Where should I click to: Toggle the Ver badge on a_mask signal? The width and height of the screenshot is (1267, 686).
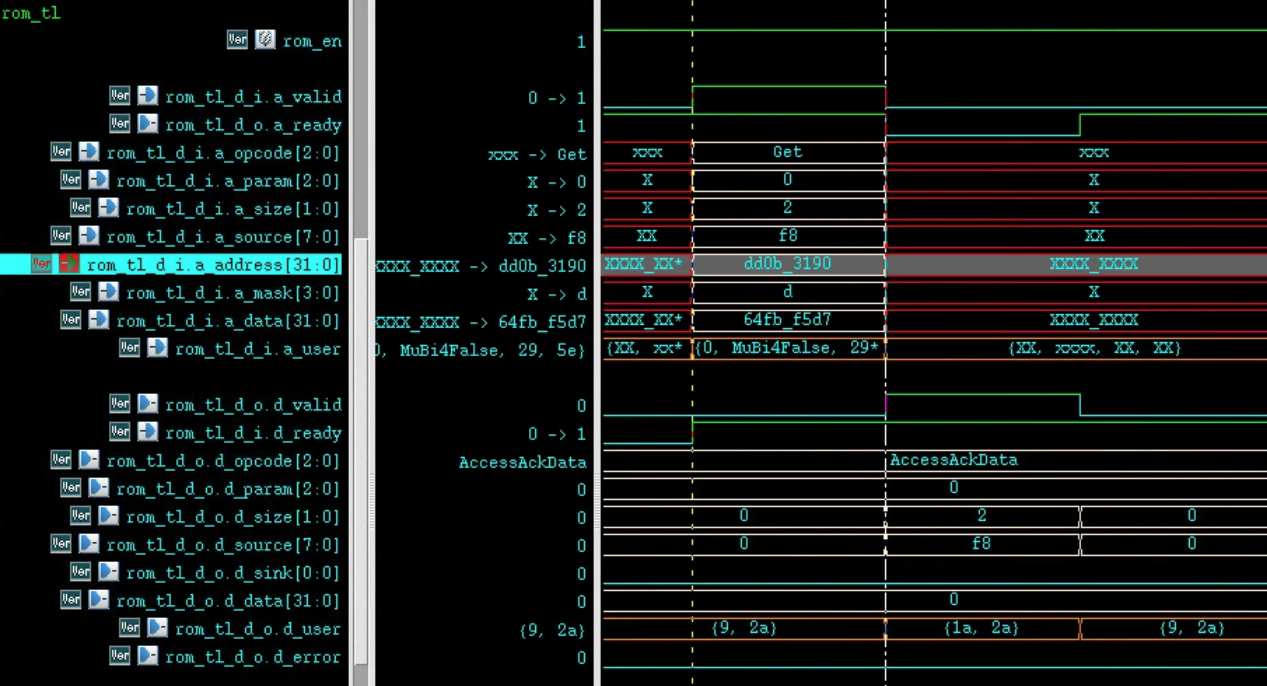coord(80,291)
